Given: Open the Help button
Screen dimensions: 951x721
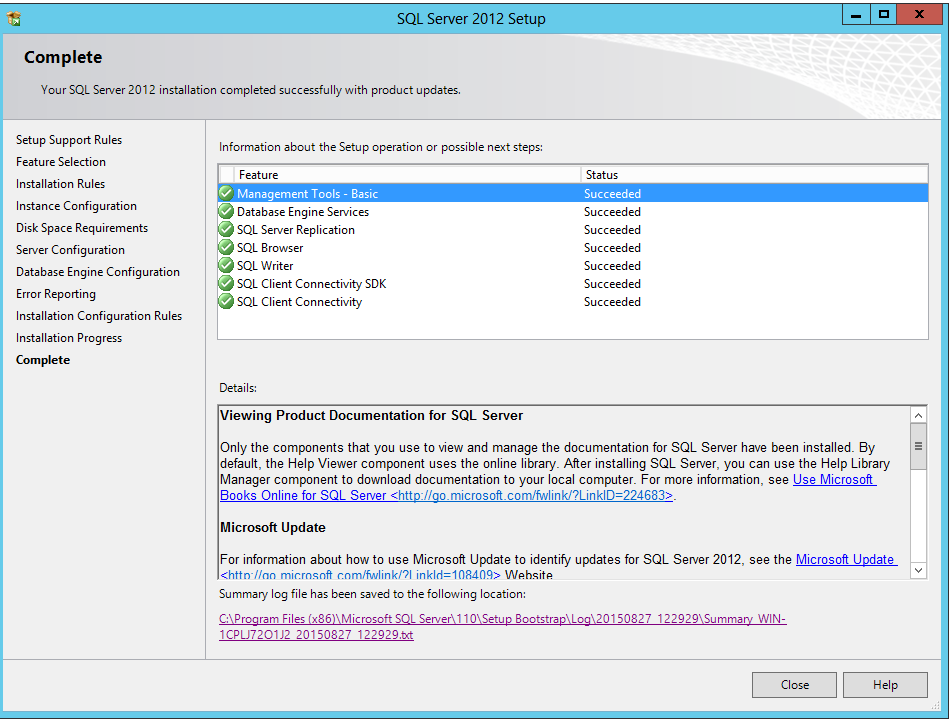Looking at the screenshot, I should [885, 685].
